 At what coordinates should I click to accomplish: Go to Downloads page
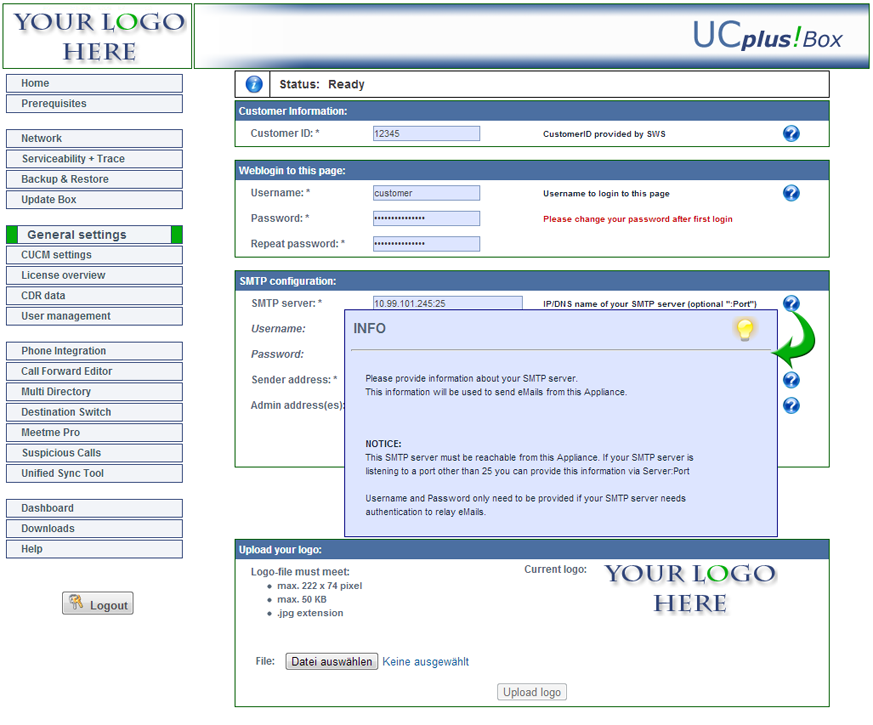94,528
